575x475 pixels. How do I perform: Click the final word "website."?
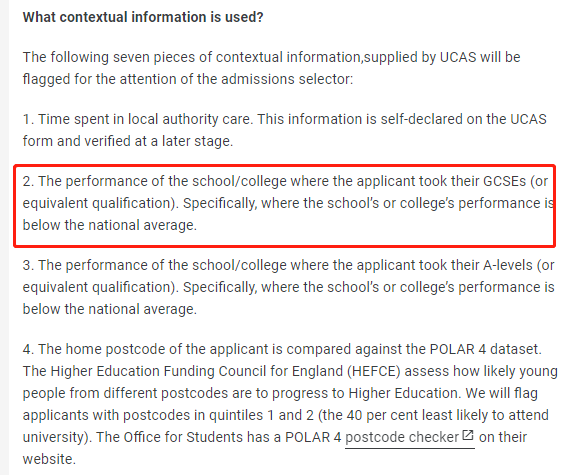click(49, 459)
